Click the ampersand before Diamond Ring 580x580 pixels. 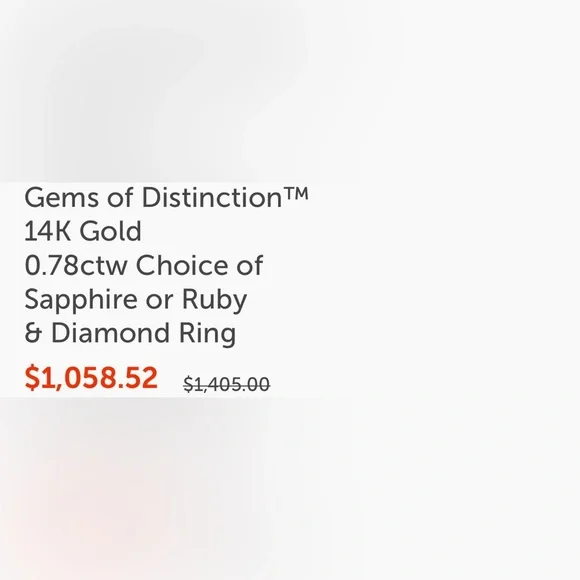pyautogui.click(x=33, y=333)
